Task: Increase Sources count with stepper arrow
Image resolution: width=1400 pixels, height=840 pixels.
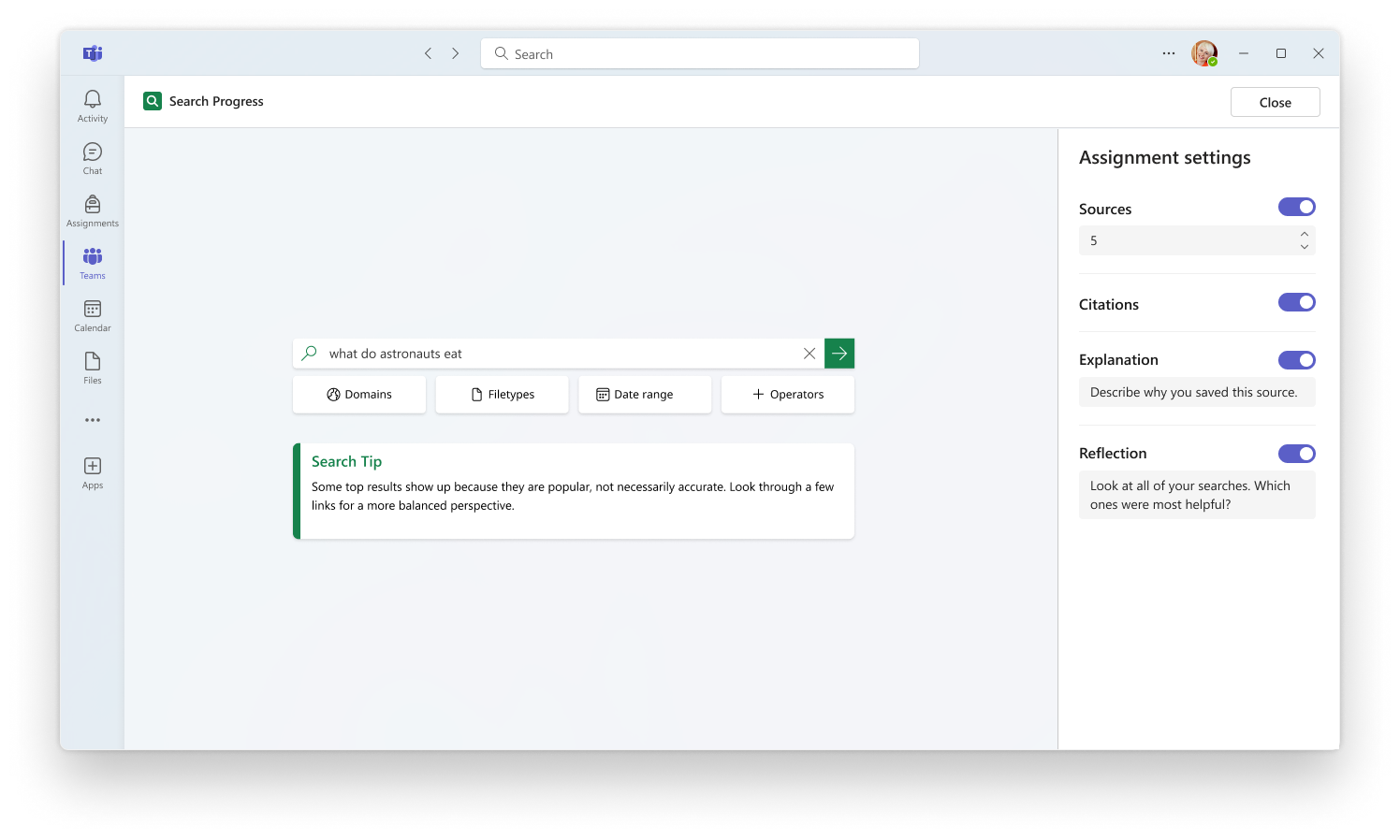Action: tap(1304, 235)
